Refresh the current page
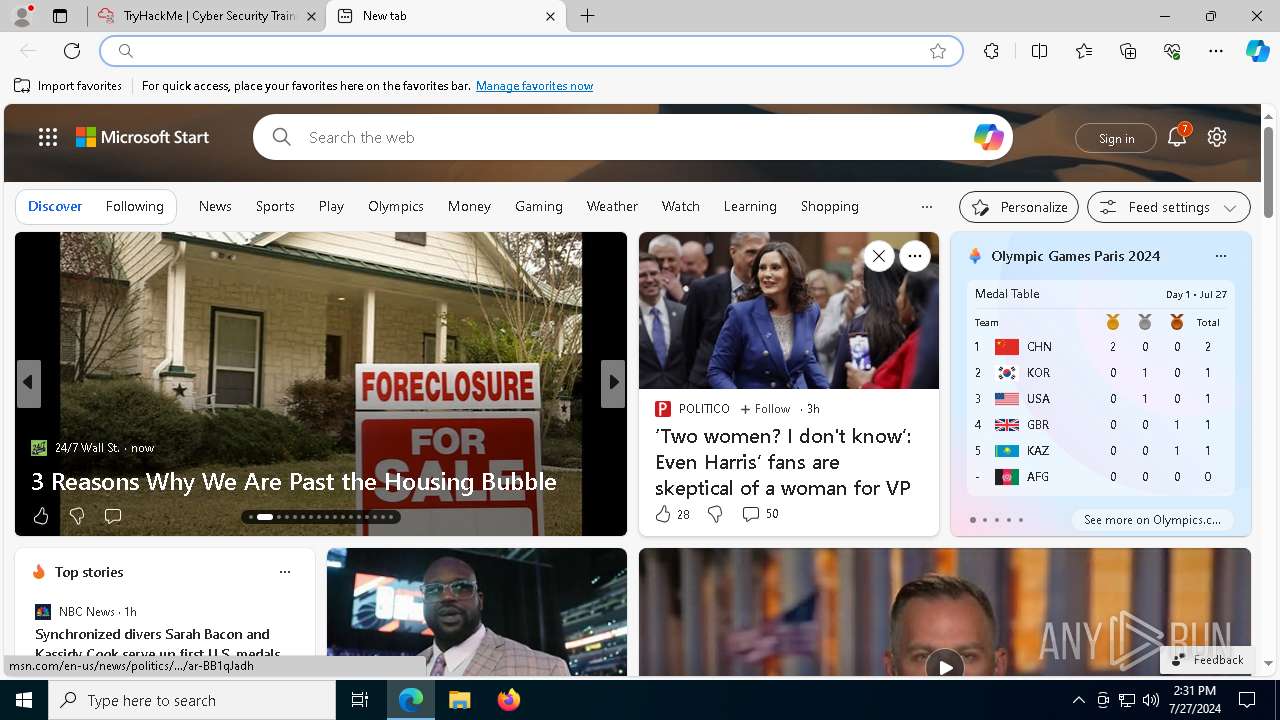This screenshot has width=1280, height=720. coord(72,51)
